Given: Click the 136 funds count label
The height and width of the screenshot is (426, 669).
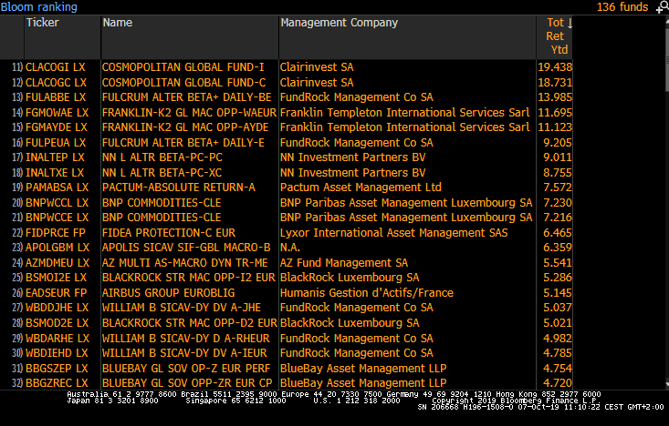Looking at the screenshot, I should (x=622, y=7).
